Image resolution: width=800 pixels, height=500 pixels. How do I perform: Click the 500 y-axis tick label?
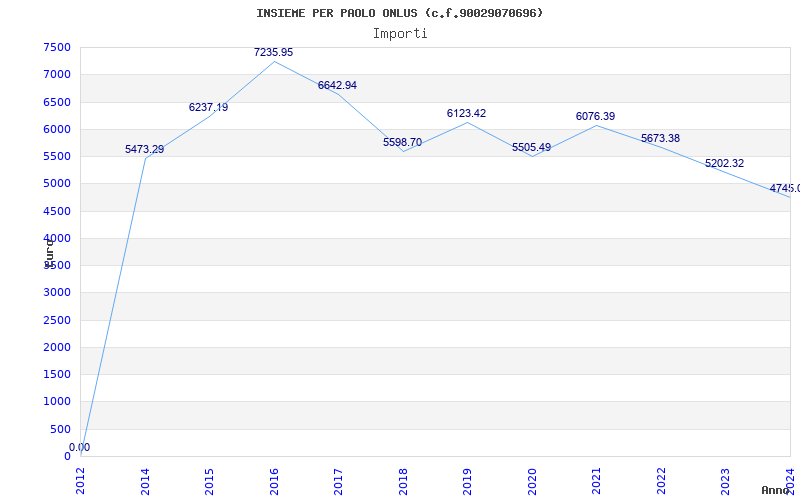(61, 429)
